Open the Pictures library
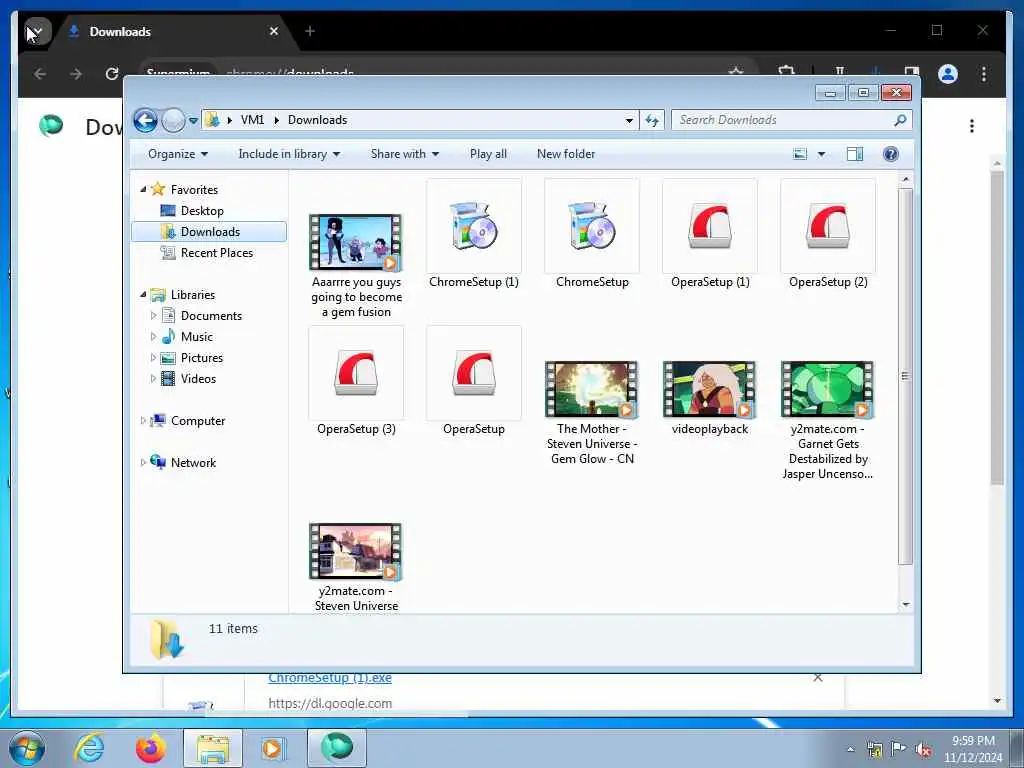 (201, 358)
